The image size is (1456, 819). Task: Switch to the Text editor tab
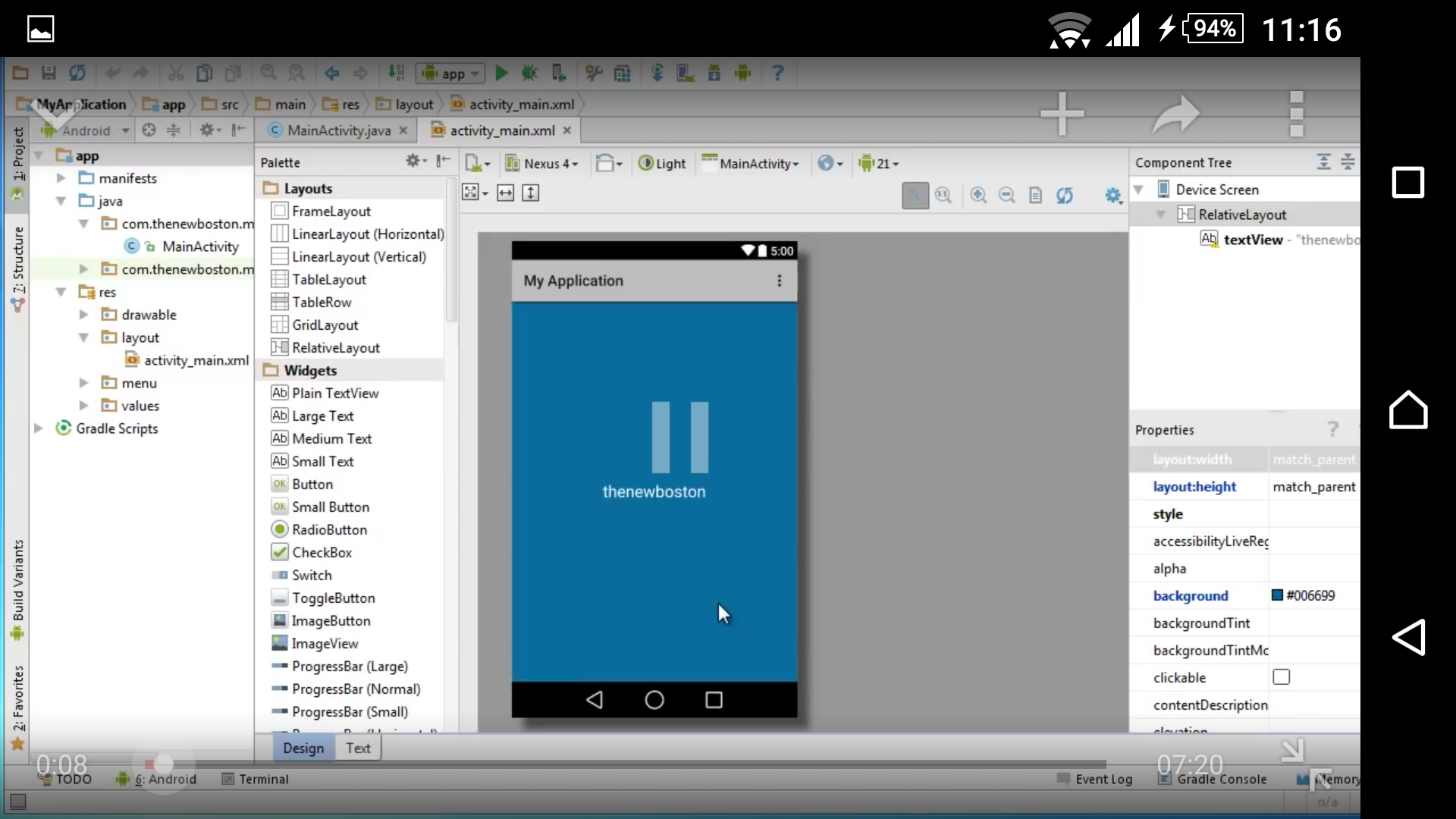click(358, 748)
